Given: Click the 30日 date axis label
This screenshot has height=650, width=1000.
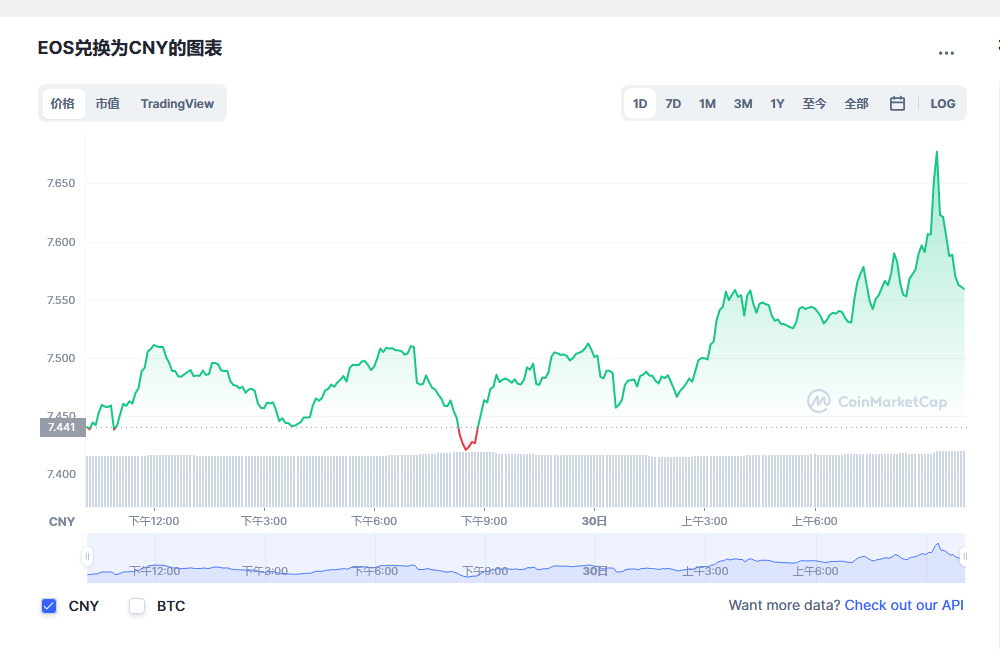Looking at the screenshot, I should point(594,521).
